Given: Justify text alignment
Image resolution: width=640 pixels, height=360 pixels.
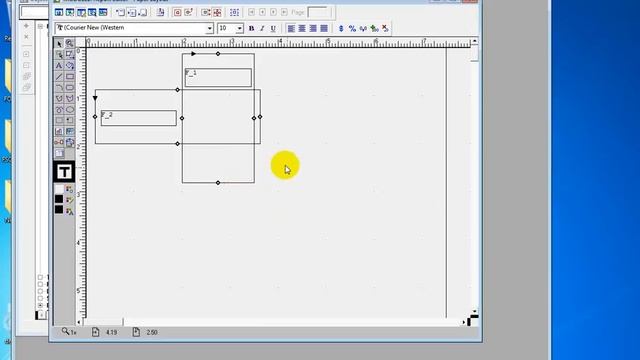Looking at the screenshot, I should [x=324, y=28].
